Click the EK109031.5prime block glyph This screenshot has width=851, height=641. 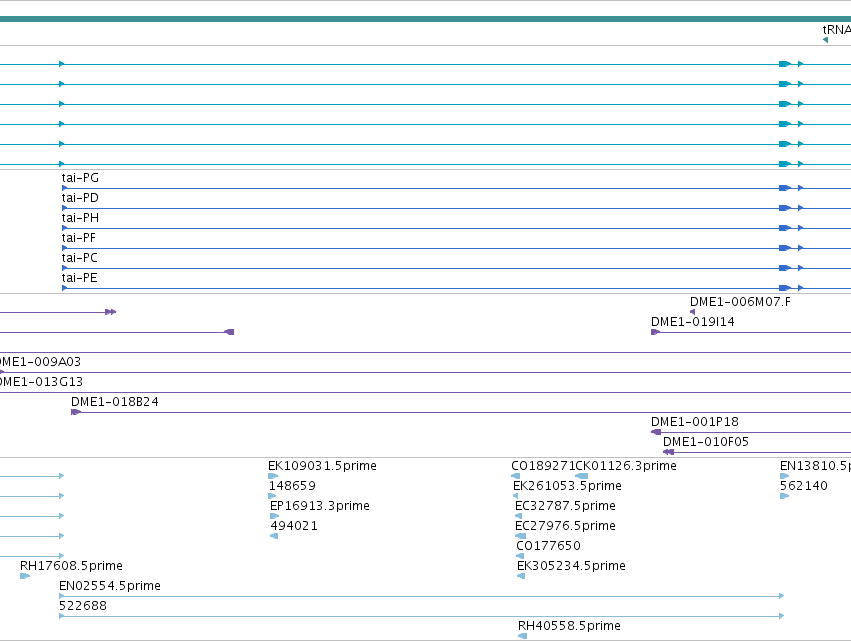coord(273,477)
